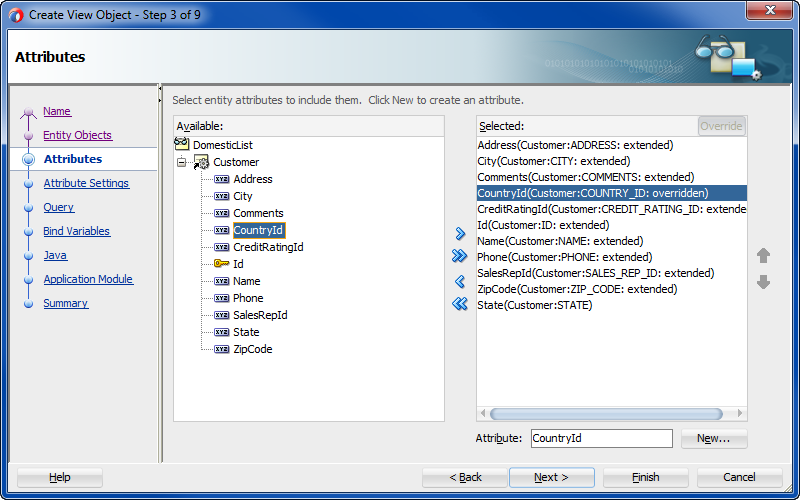
Task: Go to the Entity Objects step
Action: pyautogui.click(x=78, y=135)
